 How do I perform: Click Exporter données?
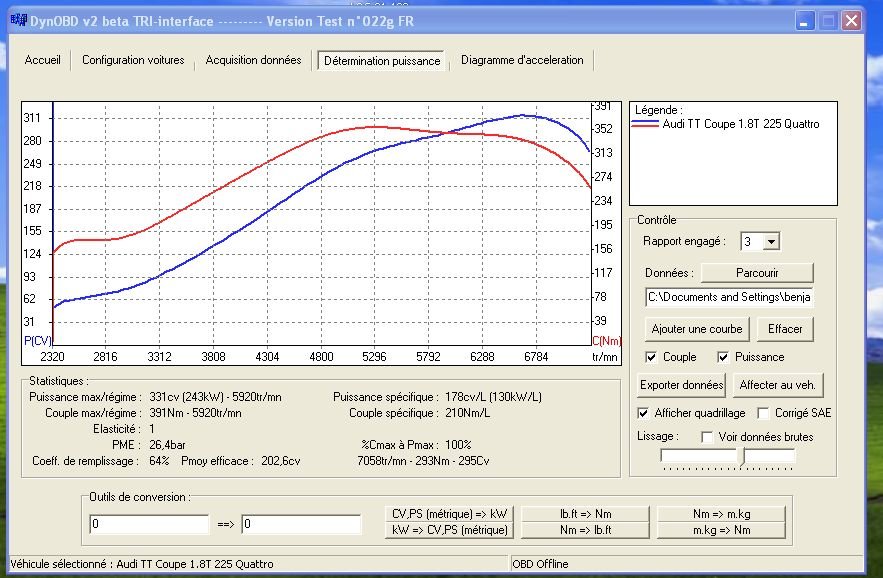pyautogui.click(x=681, y=385)
